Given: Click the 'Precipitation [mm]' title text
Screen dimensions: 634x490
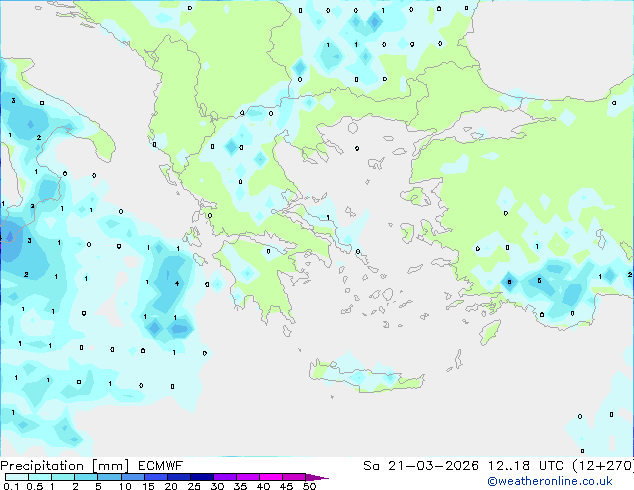Looking at the screenshot, I should tap(65, 466).
